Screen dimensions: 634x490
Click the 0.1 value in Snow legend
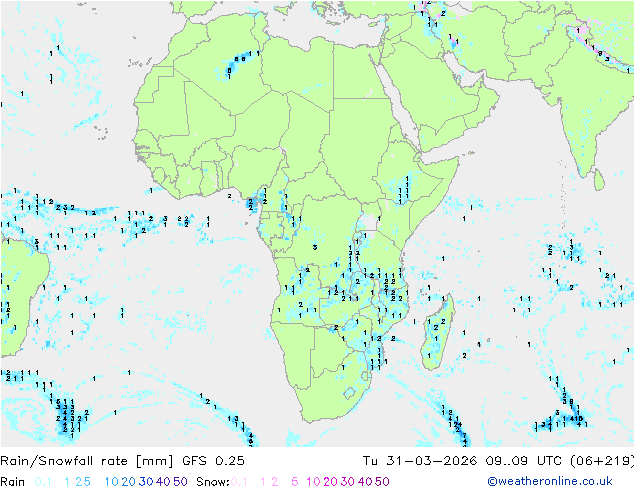pos(239,482)
